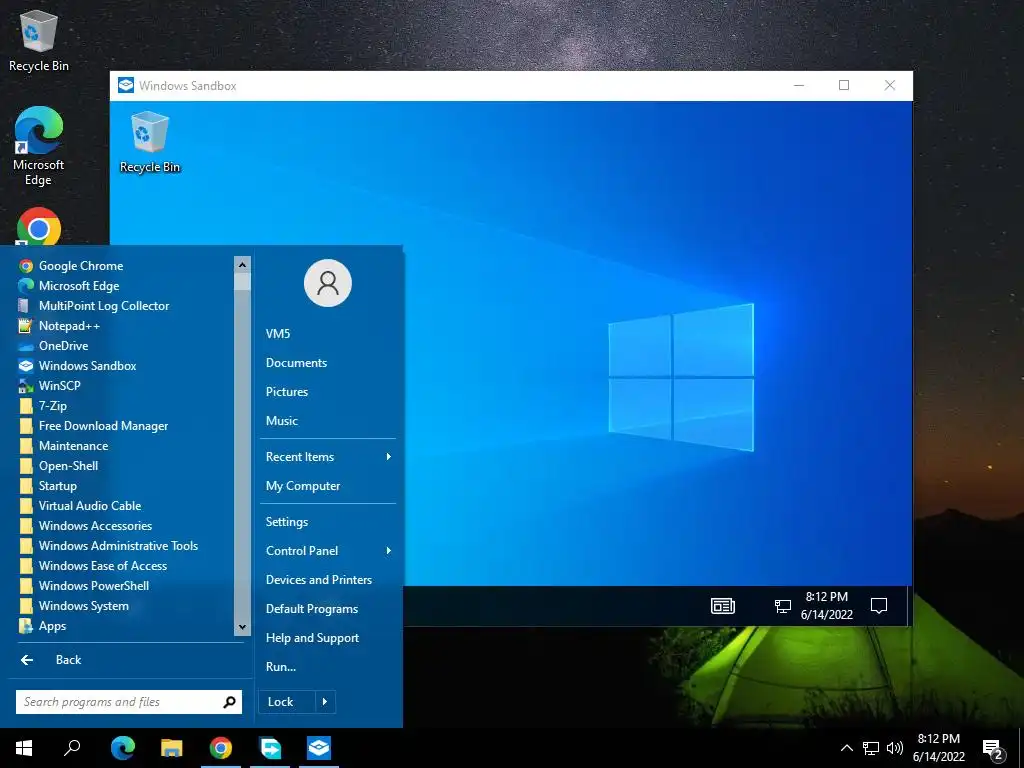This screenshot has width=1024, height=768.
Task: Show hidden tray icons chevron
Action: pyautogui.click(x=846, y=748)
